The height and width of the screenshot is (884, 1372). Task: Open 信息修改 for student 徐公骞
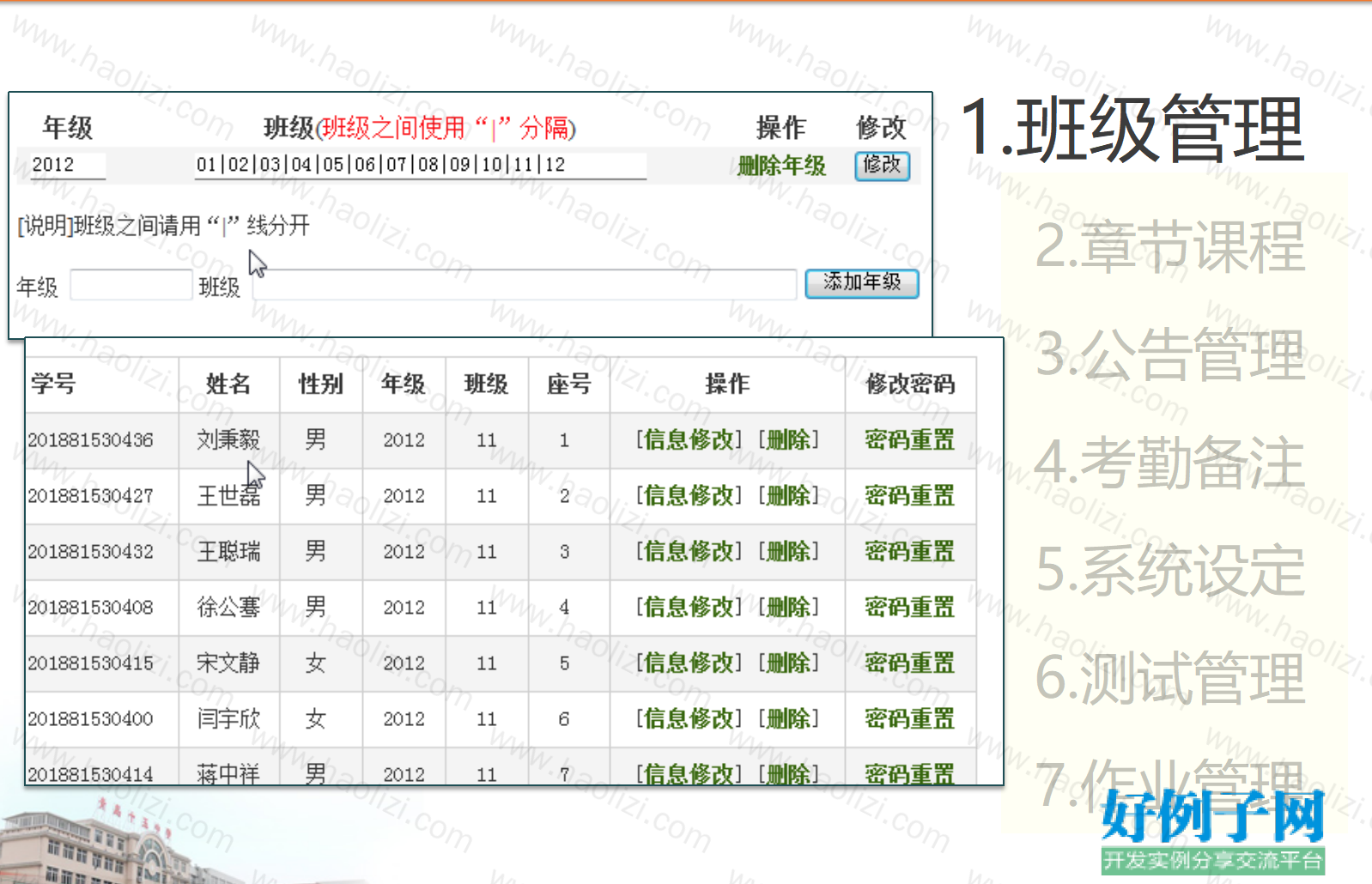689,607
